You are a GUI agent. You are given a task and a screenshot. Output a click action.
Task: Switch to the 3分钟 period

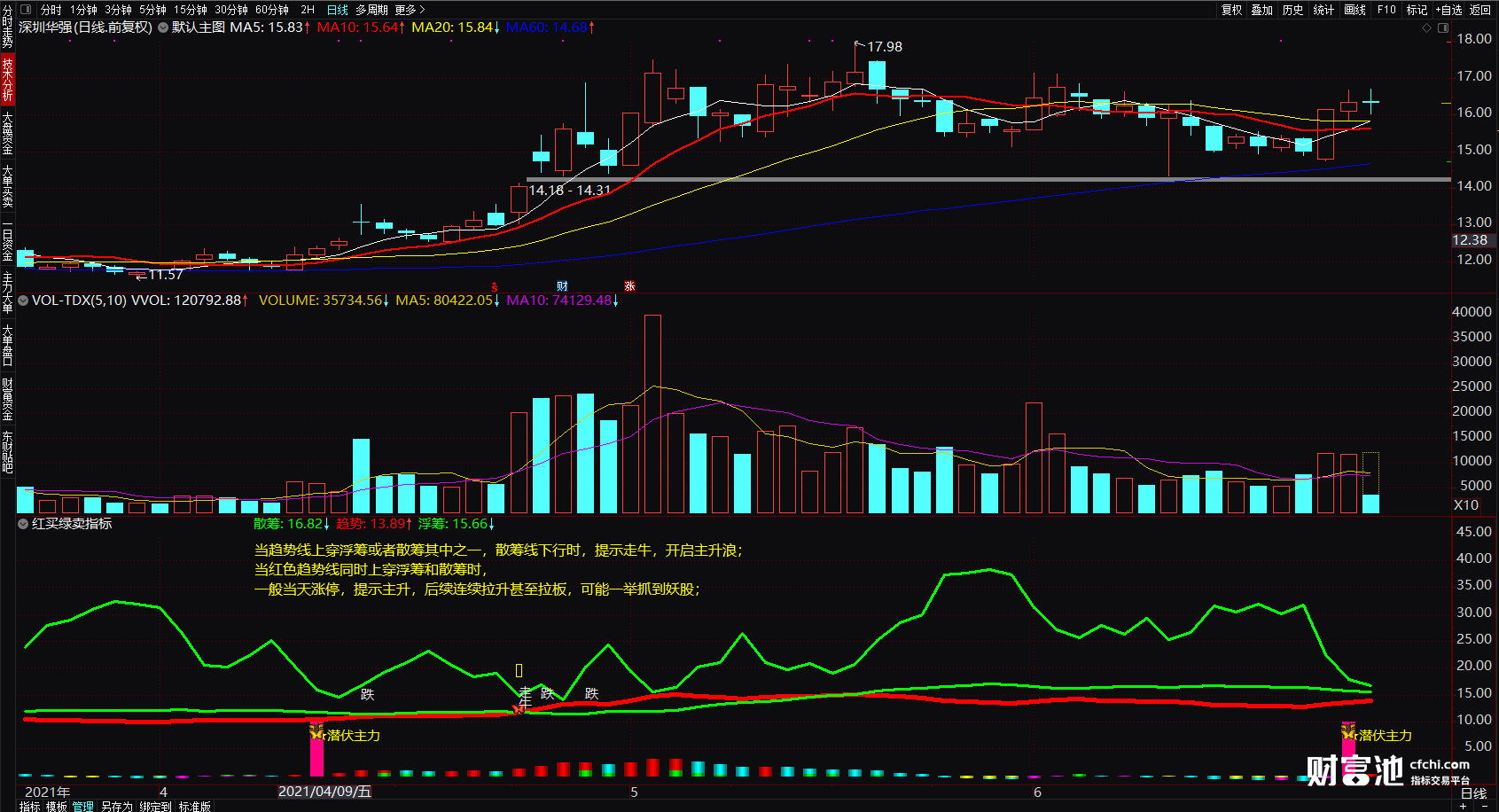(118, 10)
